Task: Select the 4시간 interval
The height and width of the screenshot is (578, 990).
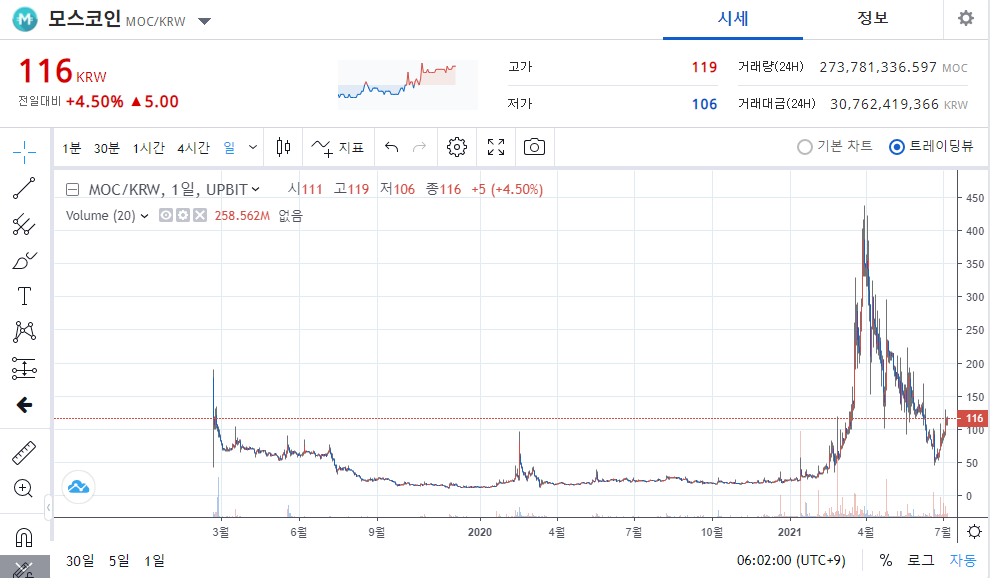Action: 193,148
